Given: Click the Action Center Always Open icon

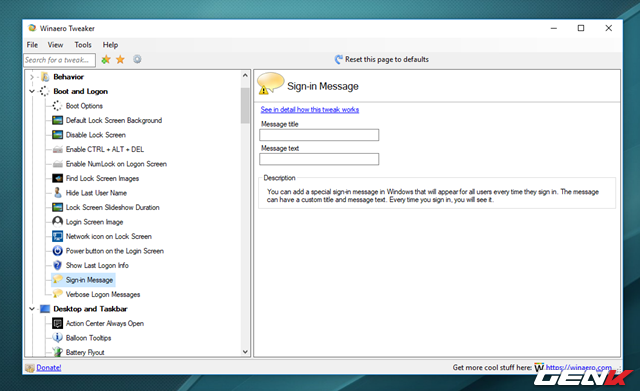Looking at the screenshot, I should 57,323.
